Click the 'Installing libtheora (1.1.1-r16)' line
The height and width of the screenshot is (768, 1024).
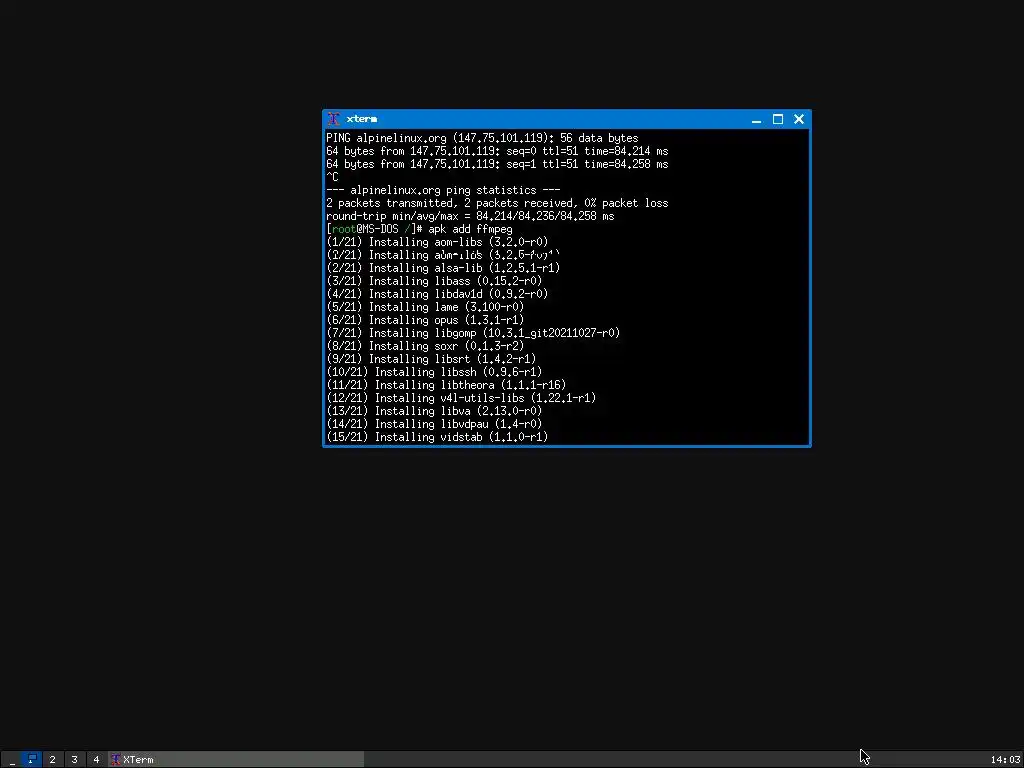click(x=446, y=385)
